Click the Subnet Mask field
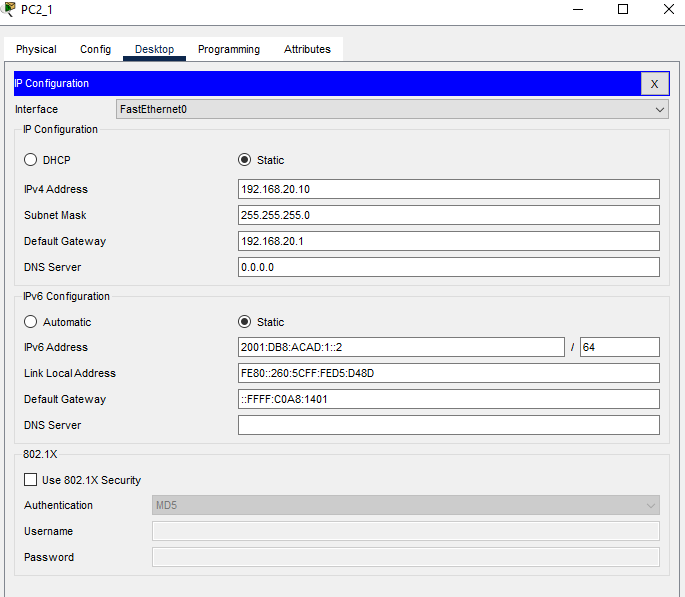The image size is (685, 597). (448, 215)
